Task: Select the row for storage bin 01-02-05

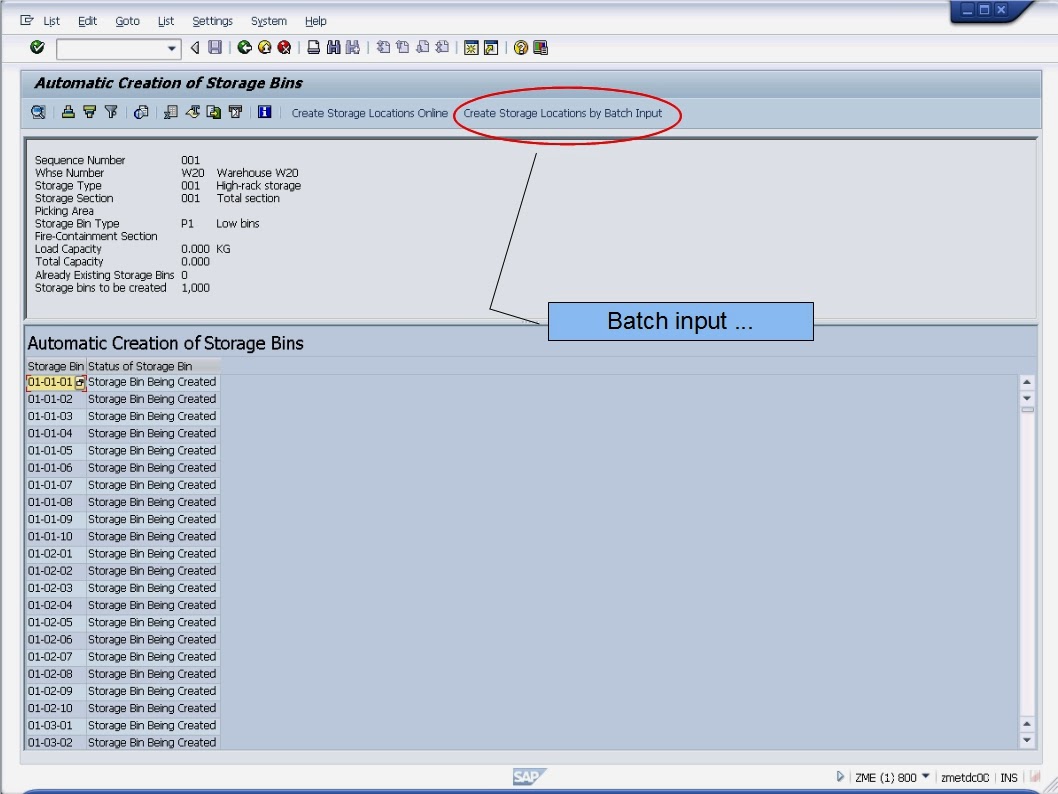Action: pyautogui.click(x=57, y=622)
